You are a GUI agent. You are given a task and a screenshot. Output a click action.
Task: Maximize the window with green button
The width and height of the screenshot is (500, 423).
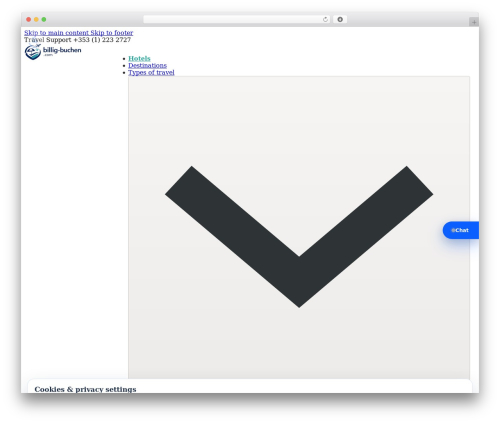[x=44, y=19]
